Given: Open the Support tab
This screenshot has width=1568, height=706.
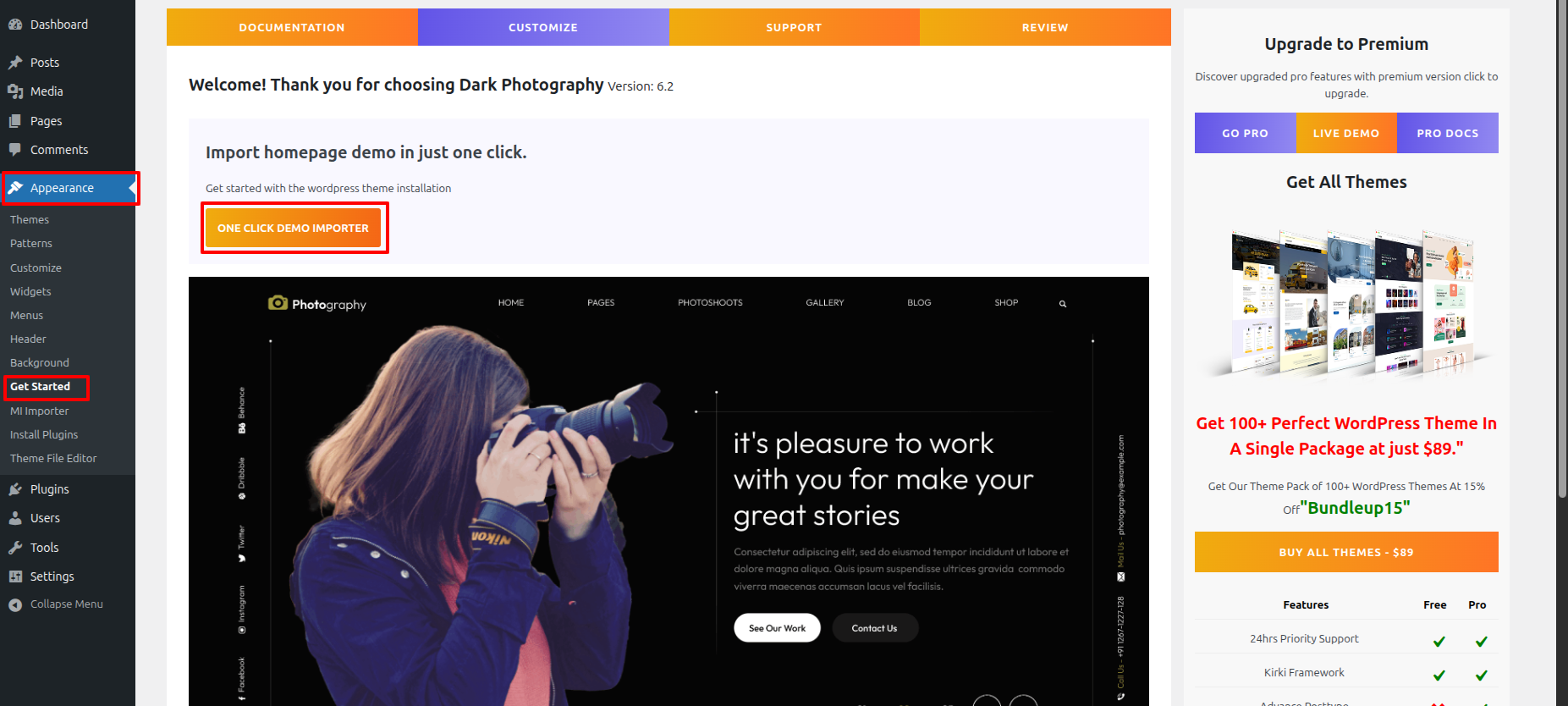Looking at the screenshot, I should tap(794, 27).
